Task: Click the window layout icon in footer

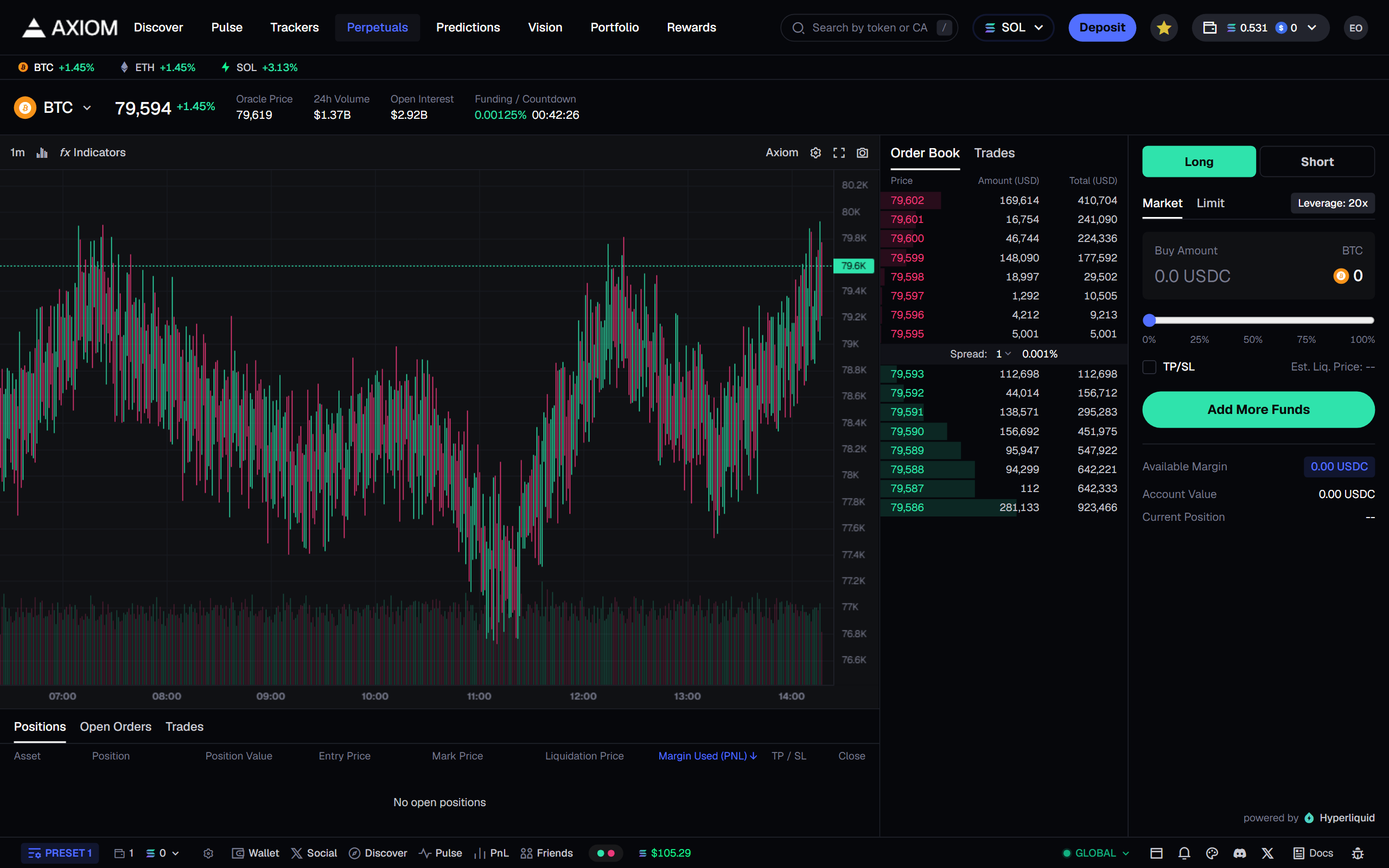Action: point(1157,853)
